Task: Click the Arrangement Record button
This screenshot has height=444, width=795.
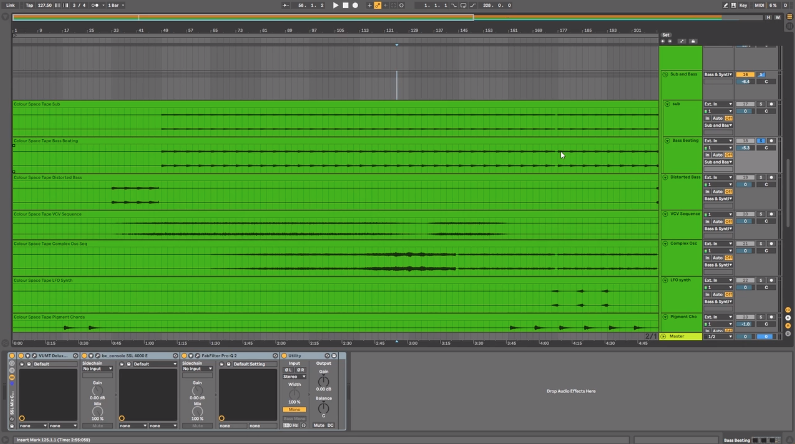Action: click(x=355, y=5)
